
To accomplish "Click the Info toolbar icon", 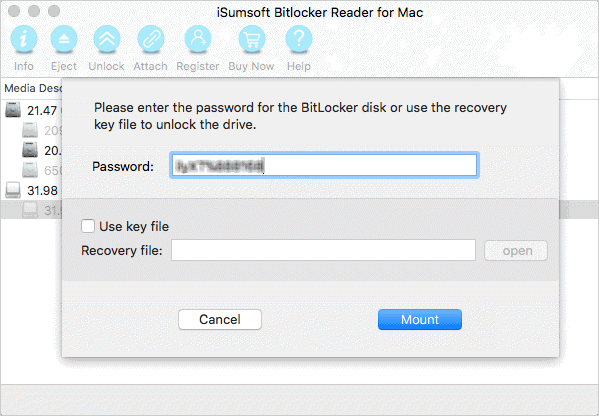I will 24,39.
